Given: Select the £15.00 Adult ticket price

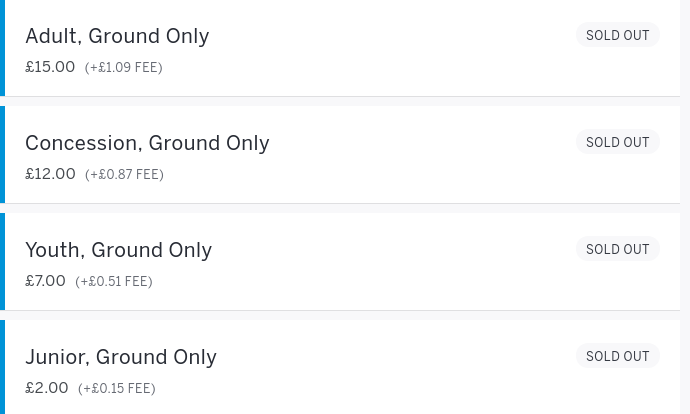Looking at the screenshot, I should click(x=50, y=67).
